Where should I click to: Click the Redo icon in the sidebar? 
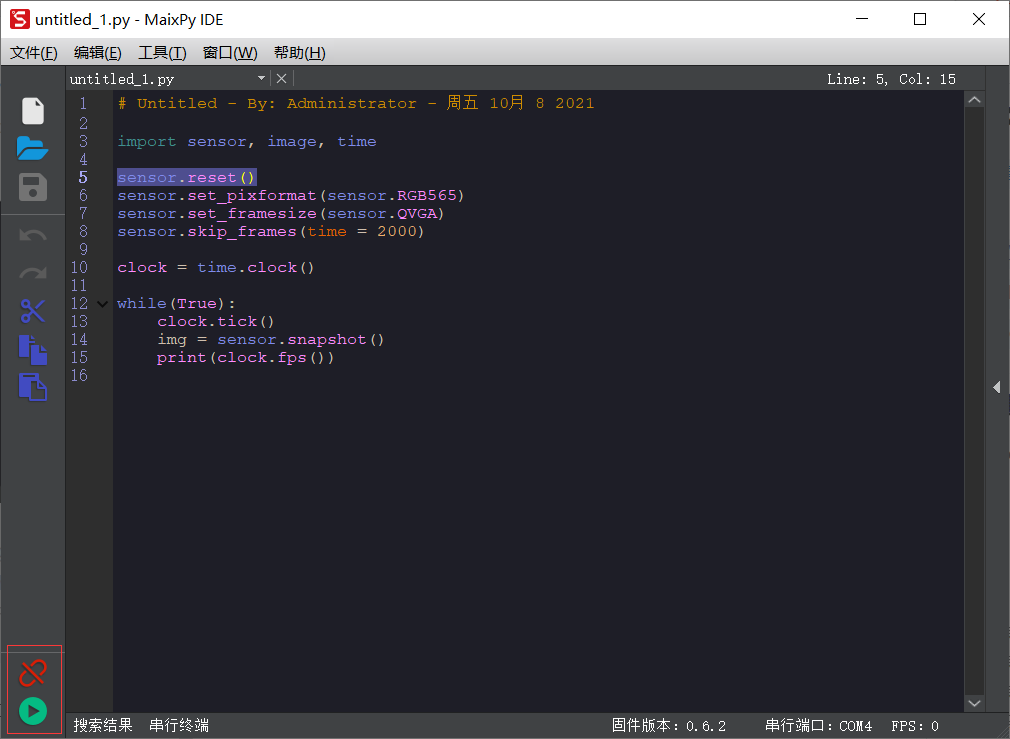[x=33, y=273]
